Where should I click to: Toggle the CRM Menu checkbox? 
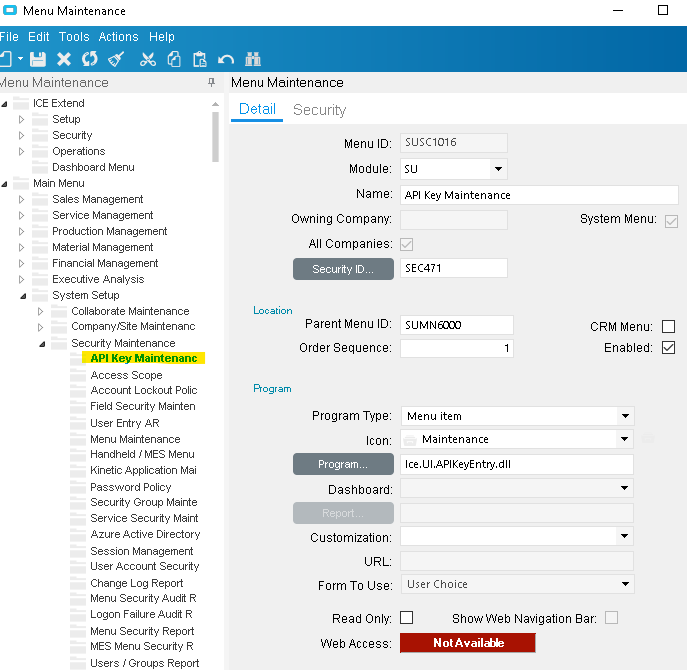pyautogui.click(x=668, y=327)
